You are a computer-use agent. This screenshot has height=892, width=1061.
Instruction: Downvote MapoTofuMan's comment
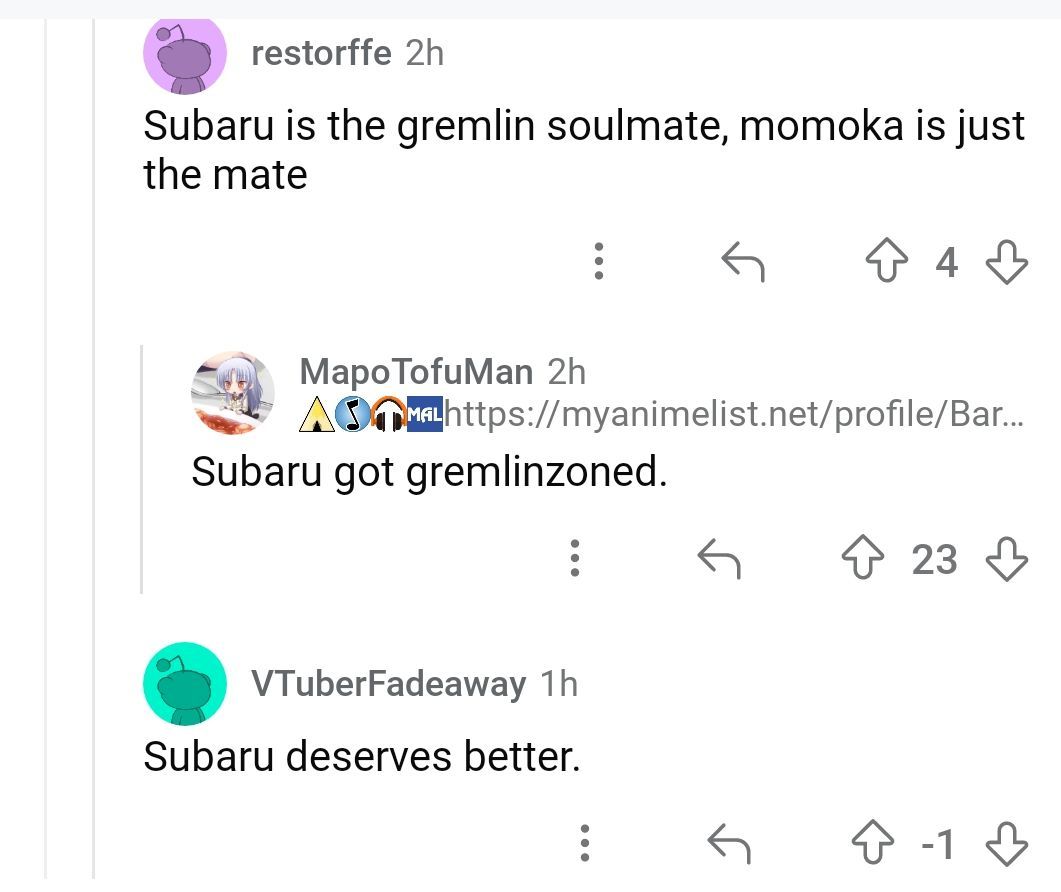coord(1006,559)
